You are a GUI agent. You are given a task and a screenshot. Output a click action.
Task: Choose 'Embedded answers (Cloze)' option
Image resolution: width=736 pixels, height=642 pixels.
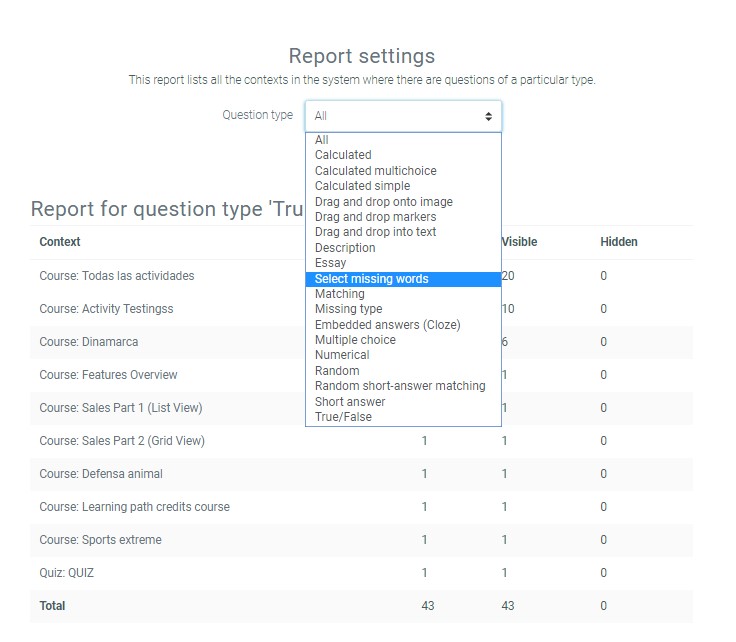pyautogui.click(x=387, y=325)
